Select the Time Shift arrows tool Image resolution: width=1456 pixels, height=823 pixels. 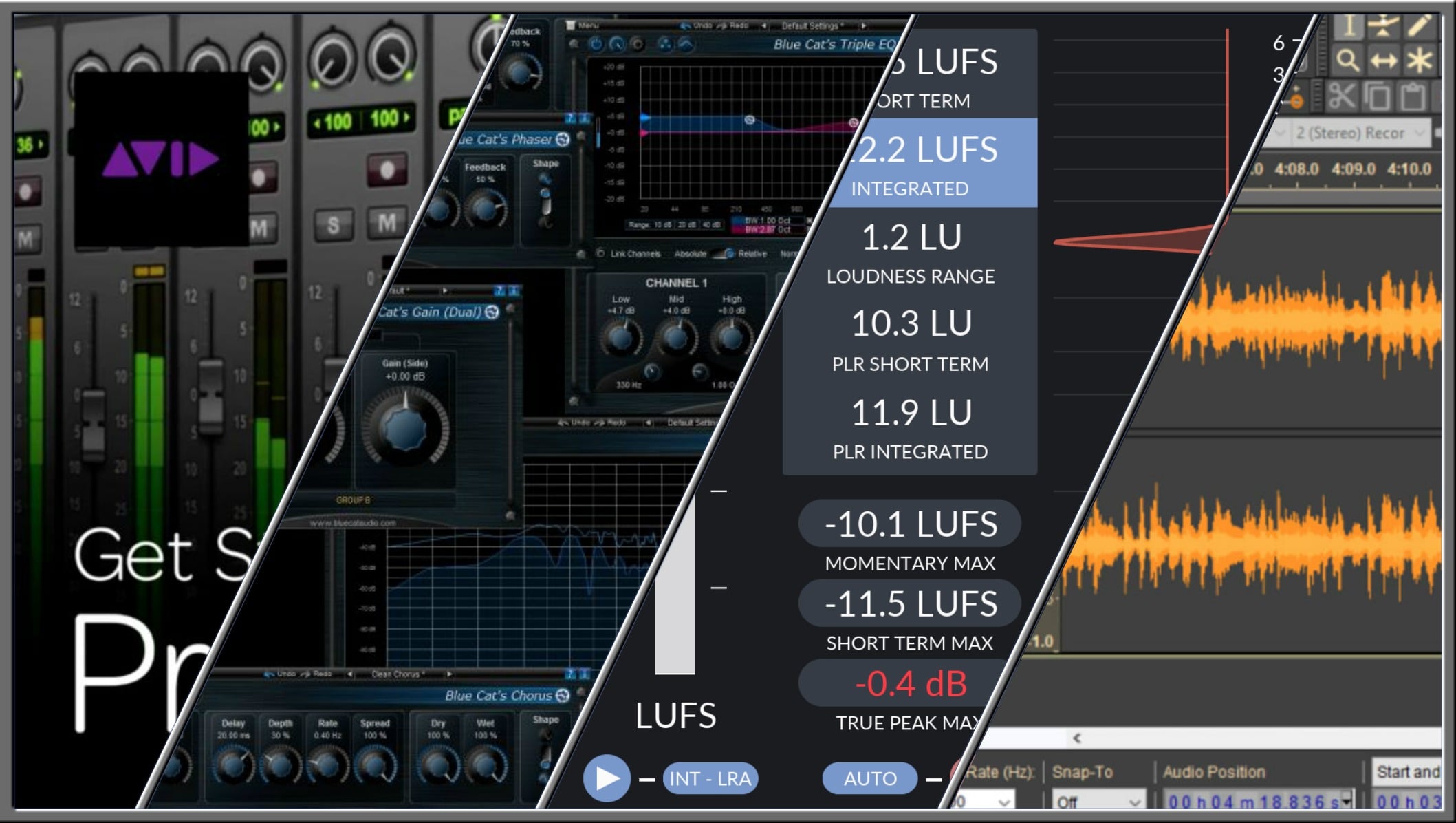1383,61
